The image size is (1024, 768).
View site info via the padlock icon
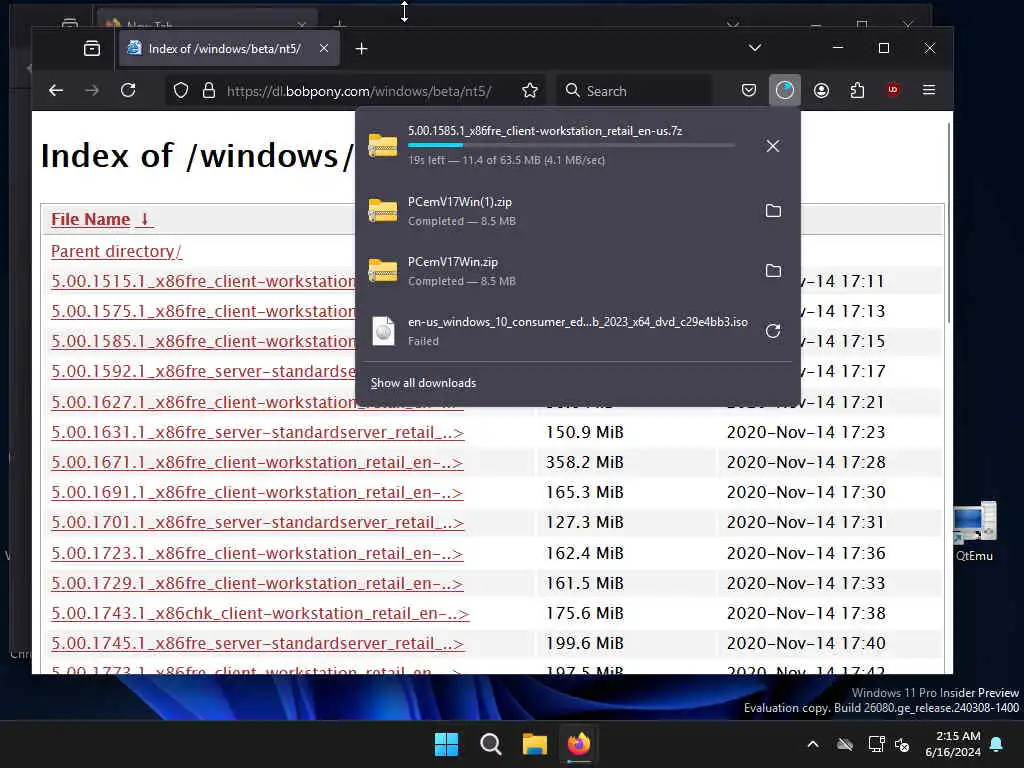click(x=209, y=90)
